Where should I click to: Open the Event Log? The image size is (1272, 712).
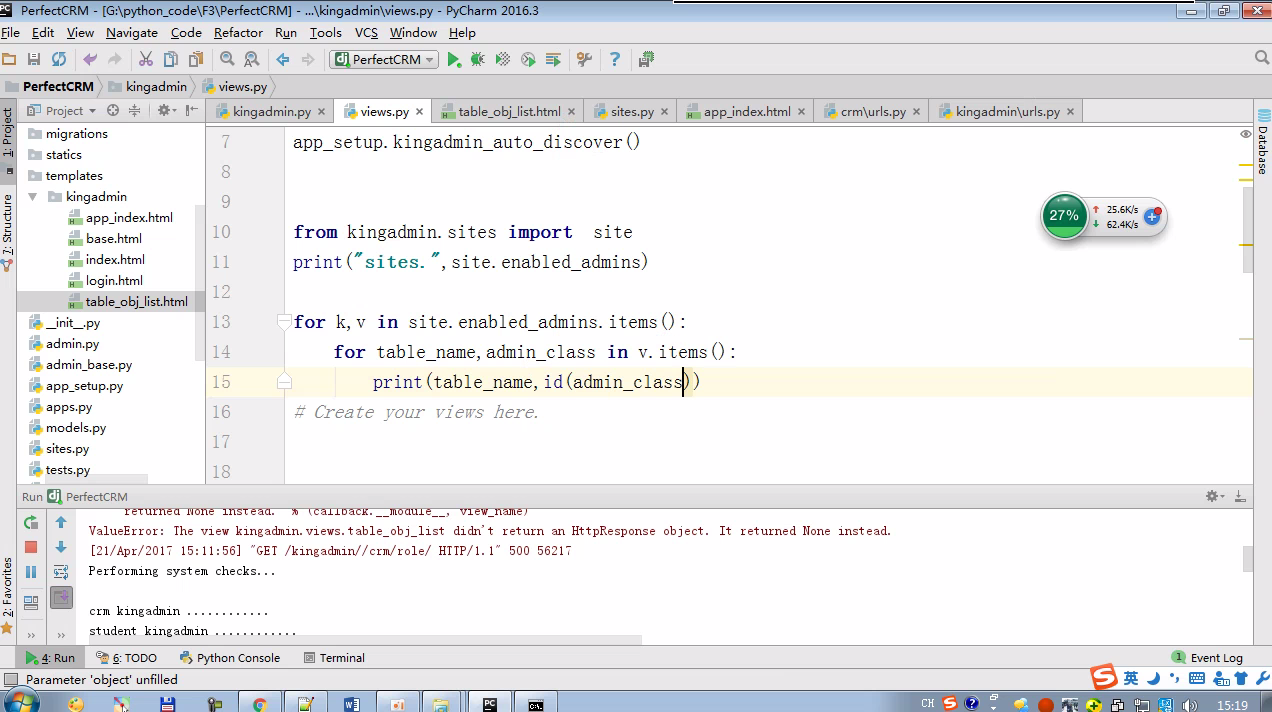(x=1207, y=658)
